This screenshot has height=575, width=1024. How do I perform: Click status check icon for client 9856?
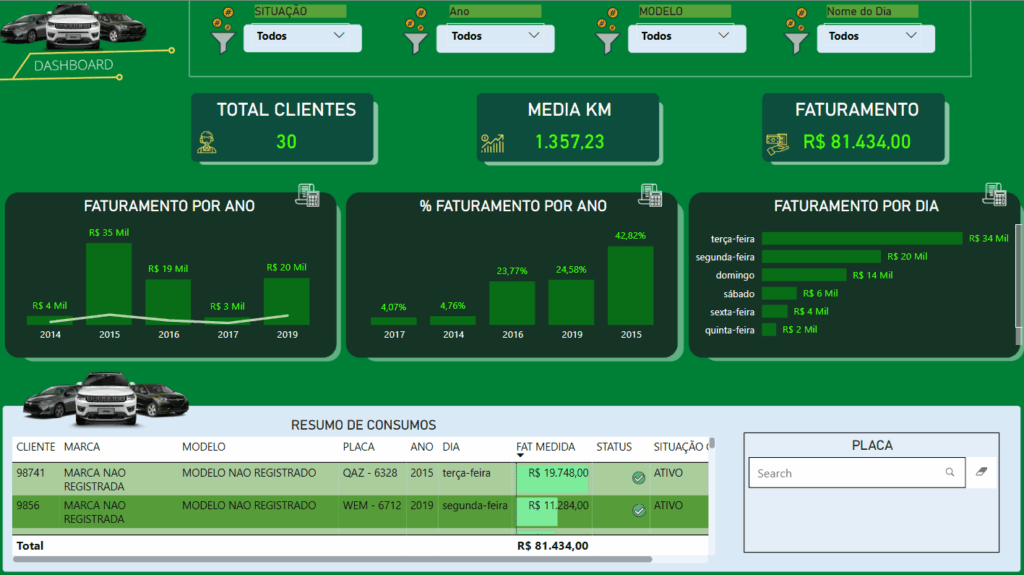click(x=639, y=510)
